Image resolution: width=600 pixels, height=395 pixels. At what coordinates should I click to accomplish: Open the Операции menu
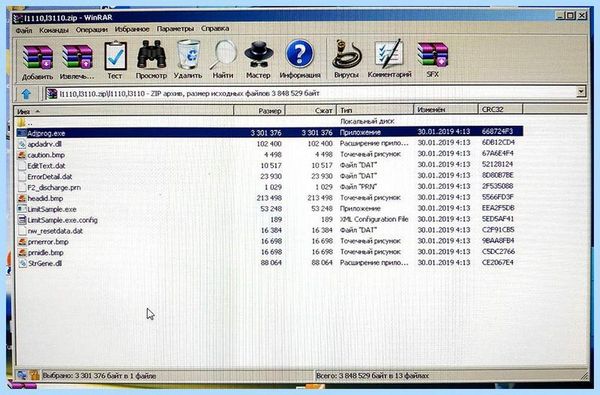pos(91,29)
